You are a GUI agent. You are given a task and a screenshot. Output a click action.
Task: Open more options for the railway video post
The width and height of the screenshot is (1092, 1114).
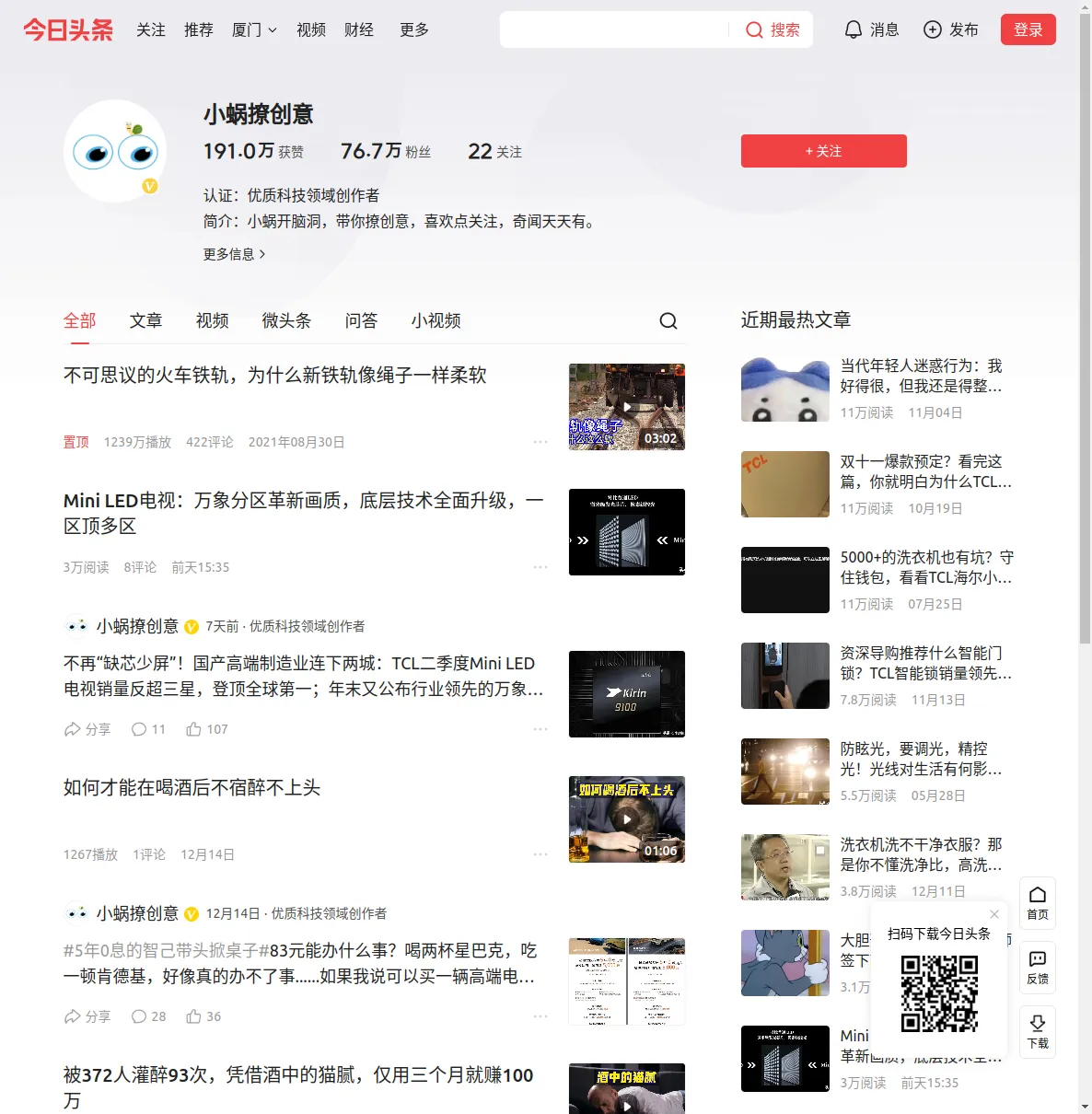click(540, 442)
